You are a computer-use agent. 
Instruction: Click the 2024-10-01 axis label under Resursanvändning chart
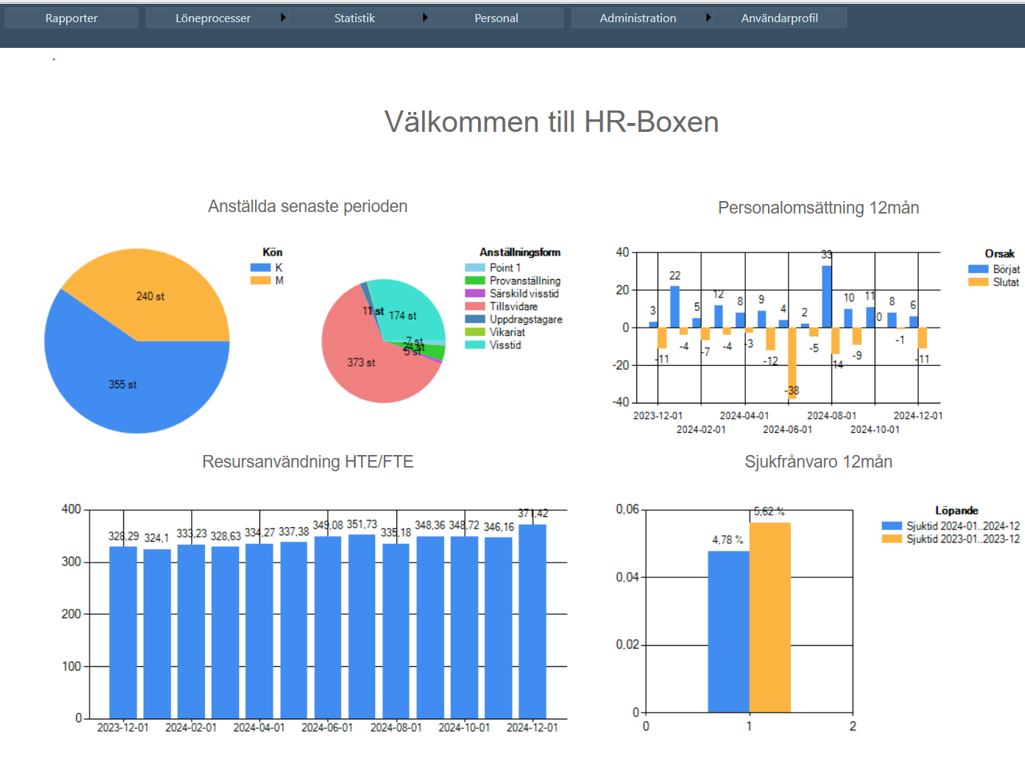(x=464, y=728)
